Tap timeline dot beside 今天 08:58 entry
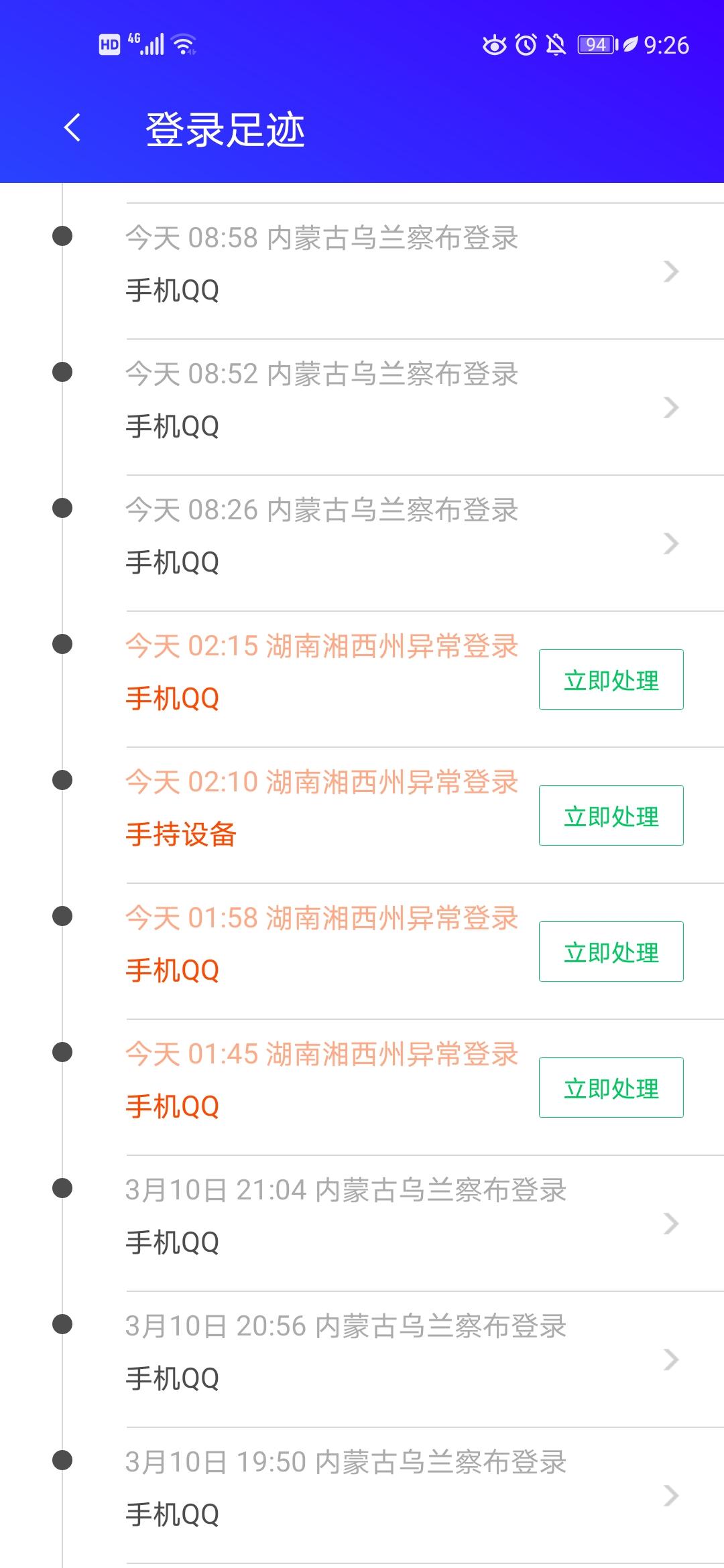The image size is (724, 1568). click(62, 236)
